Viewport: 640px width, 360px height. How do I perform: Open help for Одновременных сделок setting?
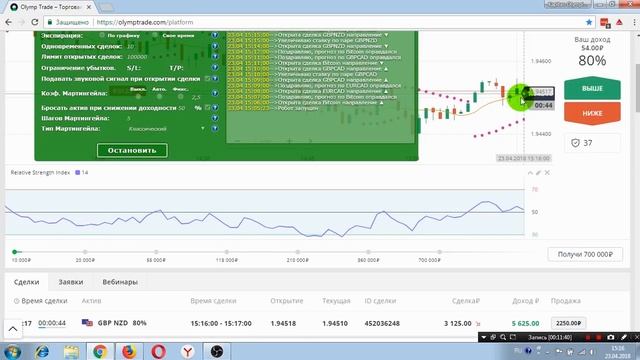[x=215, y=46]
